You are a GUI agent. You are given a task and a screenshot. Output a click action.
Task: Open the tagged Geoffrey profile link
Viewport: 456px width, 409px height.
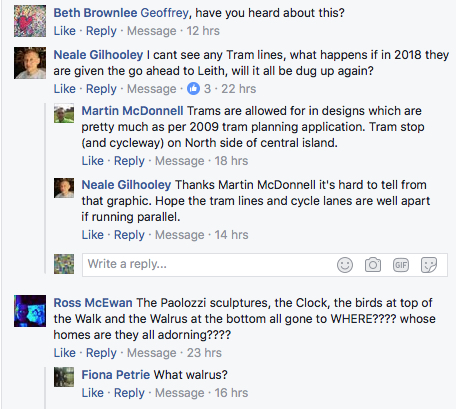coord(164,13)
